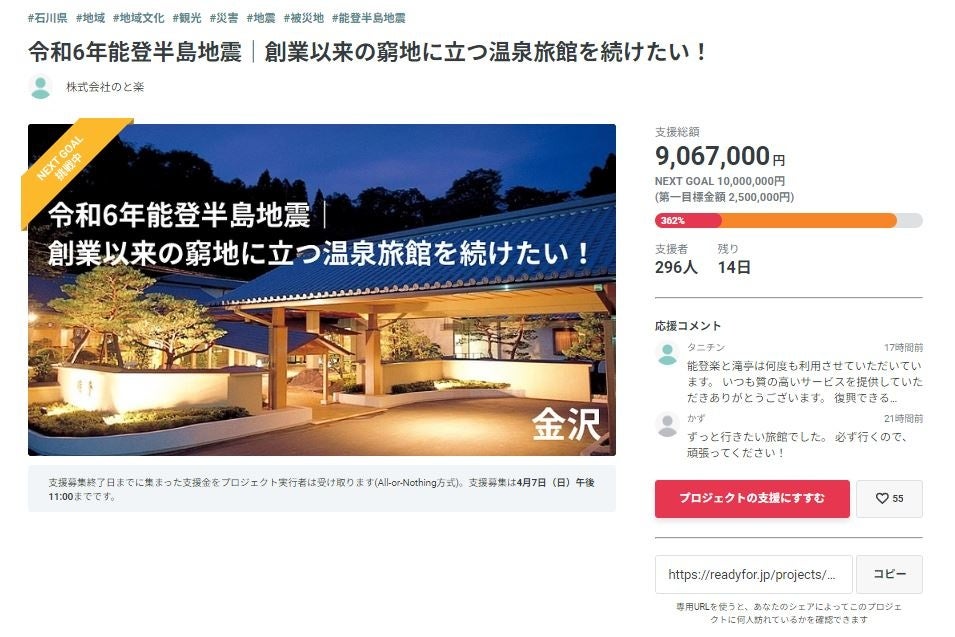Open タニチン's support comment text
This screenshot has height=637, width=955.
(x=805, y=382)
